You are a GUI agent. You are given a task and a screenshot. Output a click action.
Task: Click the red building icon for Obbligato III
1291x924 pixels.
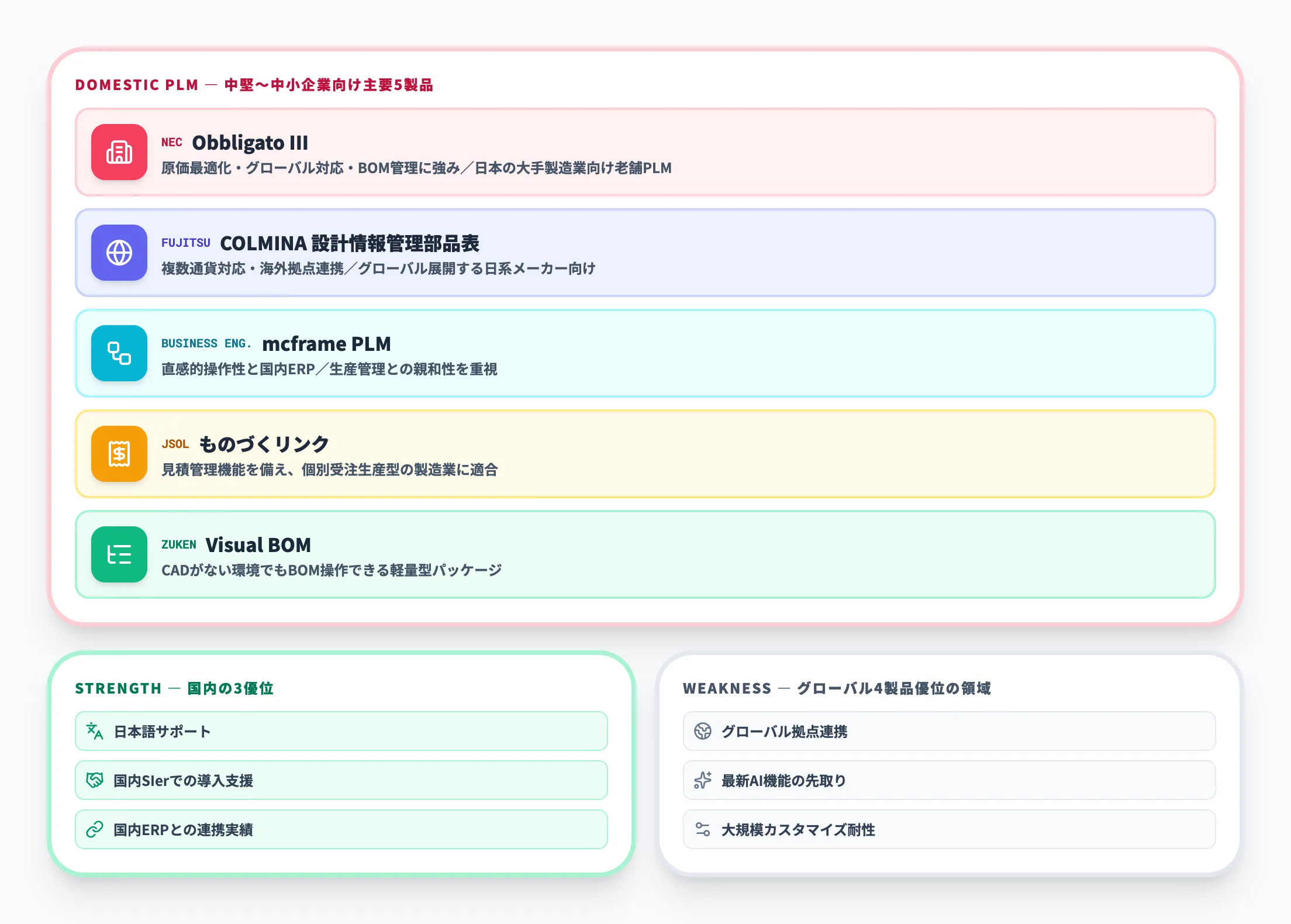pyautogui.click(x=119, y=152)
